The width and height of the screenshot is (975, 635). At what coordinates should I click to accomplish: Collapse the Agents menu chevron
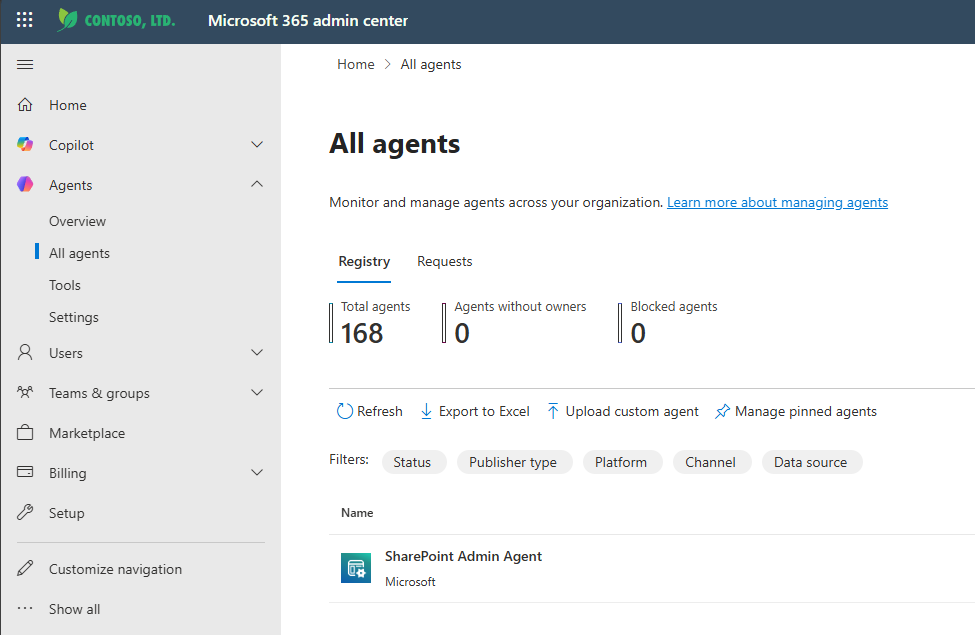pos(257,184)
